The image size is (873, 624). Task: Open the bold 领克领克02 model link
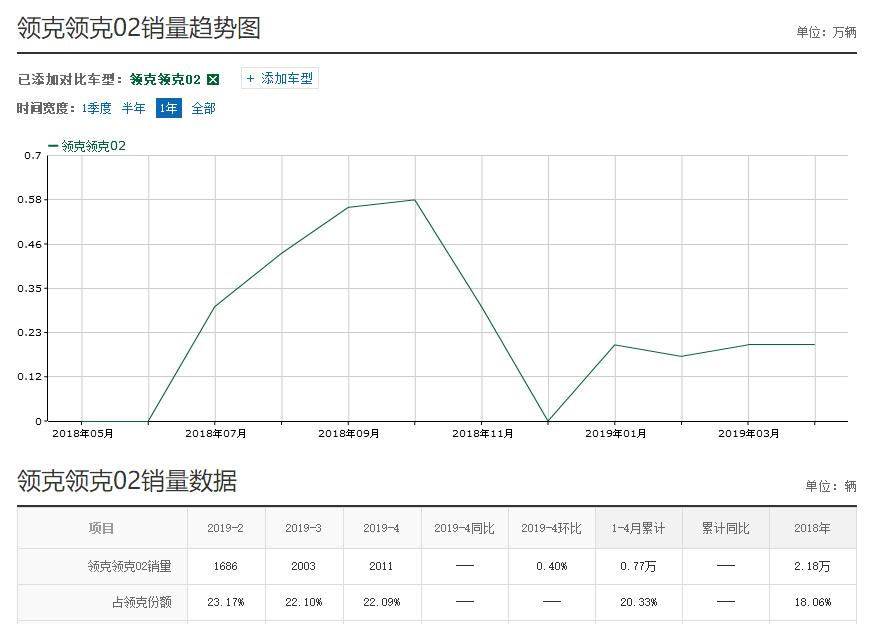164,79
